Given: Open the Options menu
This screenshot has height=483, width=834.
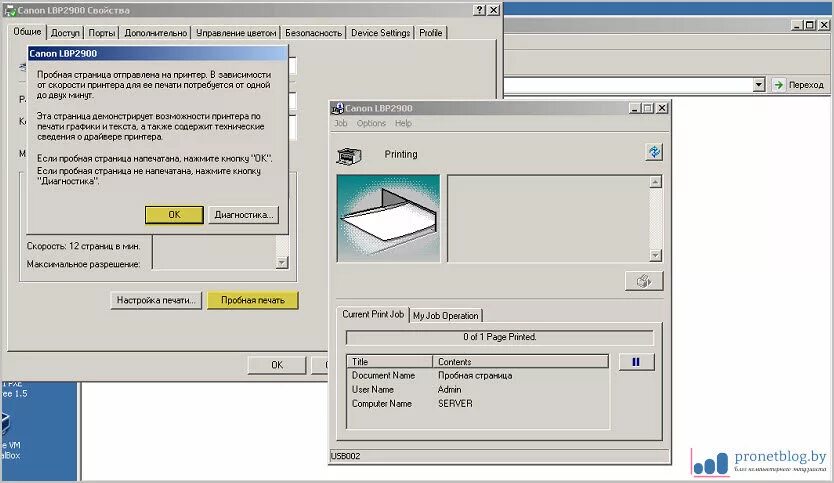Looking at the screenshot, I should coord(371,123).
